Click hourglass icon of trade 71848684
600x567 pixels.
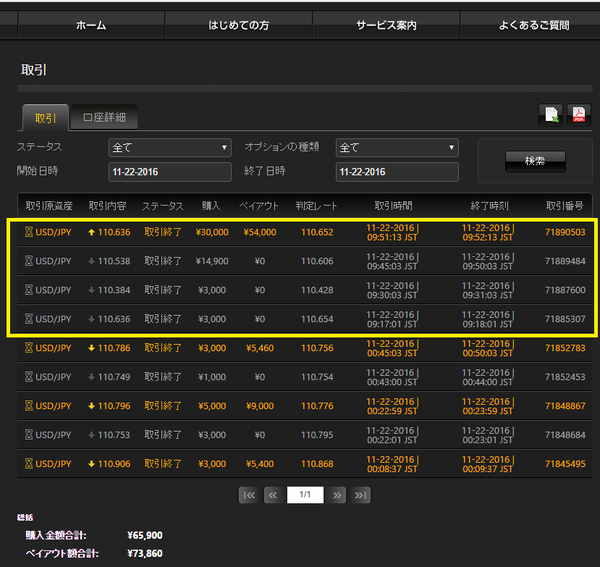click(29, 435)
